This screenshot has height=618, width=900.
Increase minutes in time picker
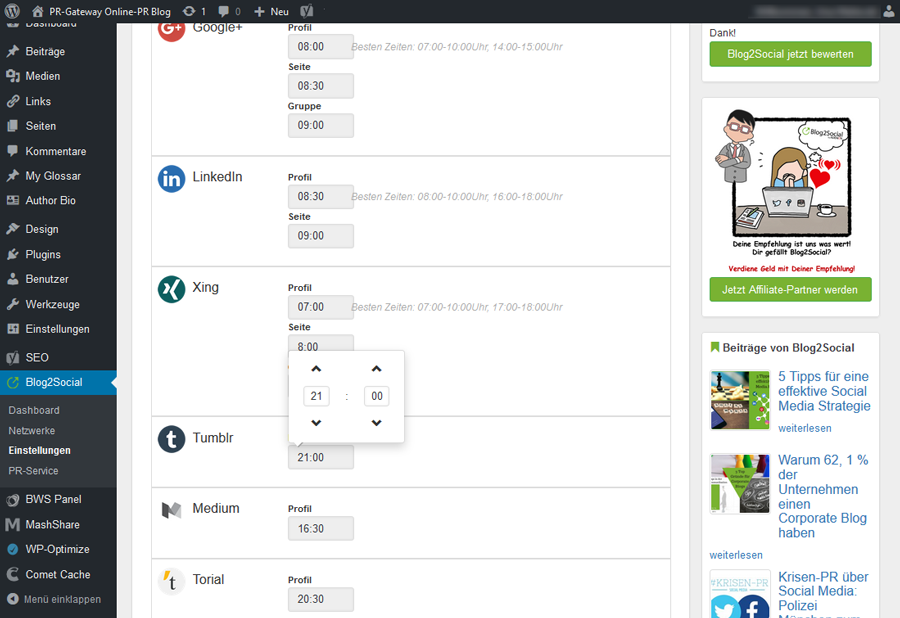coord(377,369)
